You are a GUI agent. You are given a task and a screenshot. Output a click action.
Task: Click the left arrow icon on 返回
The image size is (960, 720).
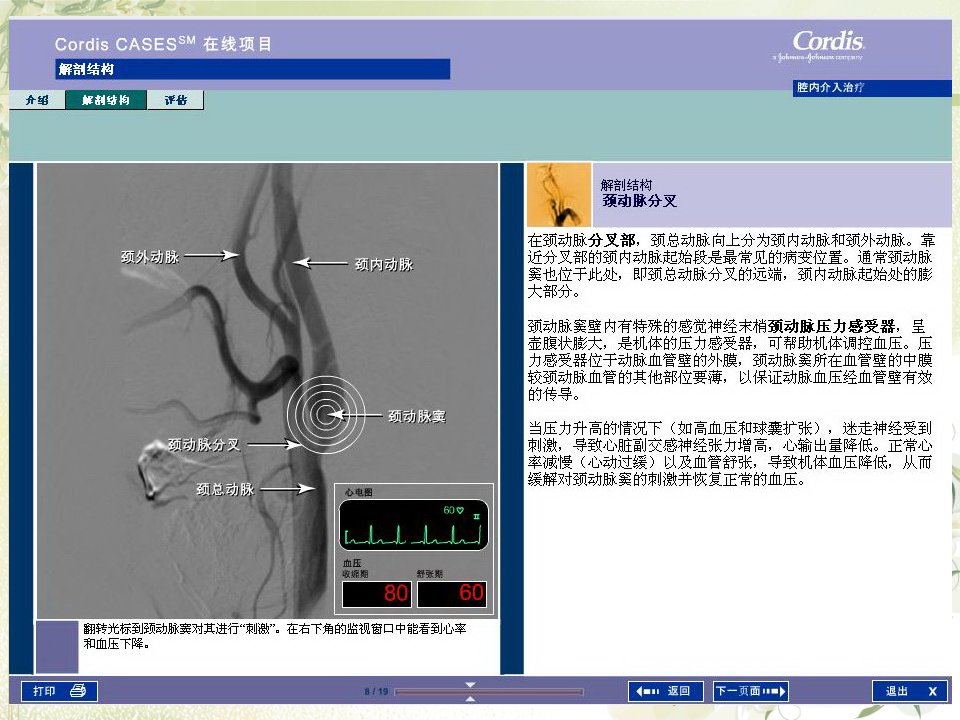647,691
